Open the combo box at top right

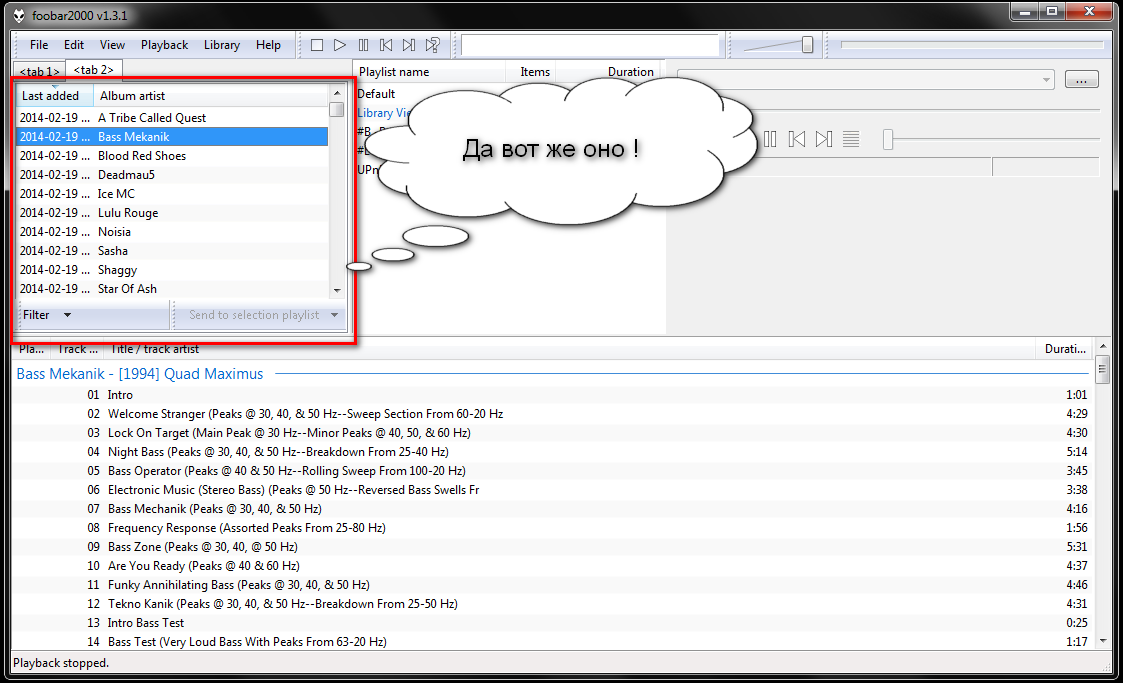(x=865, y=79)
